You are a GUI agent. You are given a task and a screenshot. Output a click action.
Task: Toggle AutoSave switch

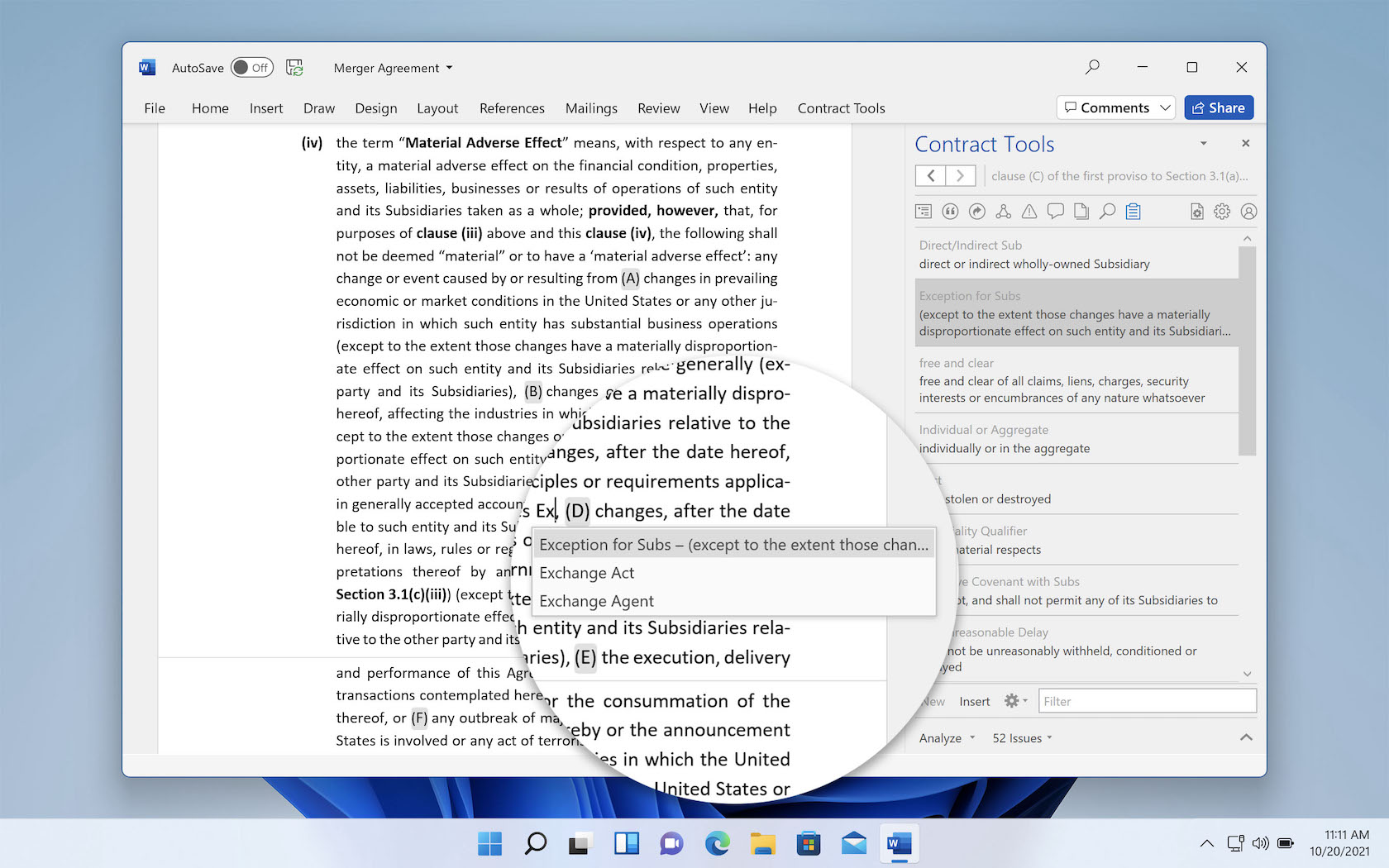pyautogui.click(x=252, y=68)
